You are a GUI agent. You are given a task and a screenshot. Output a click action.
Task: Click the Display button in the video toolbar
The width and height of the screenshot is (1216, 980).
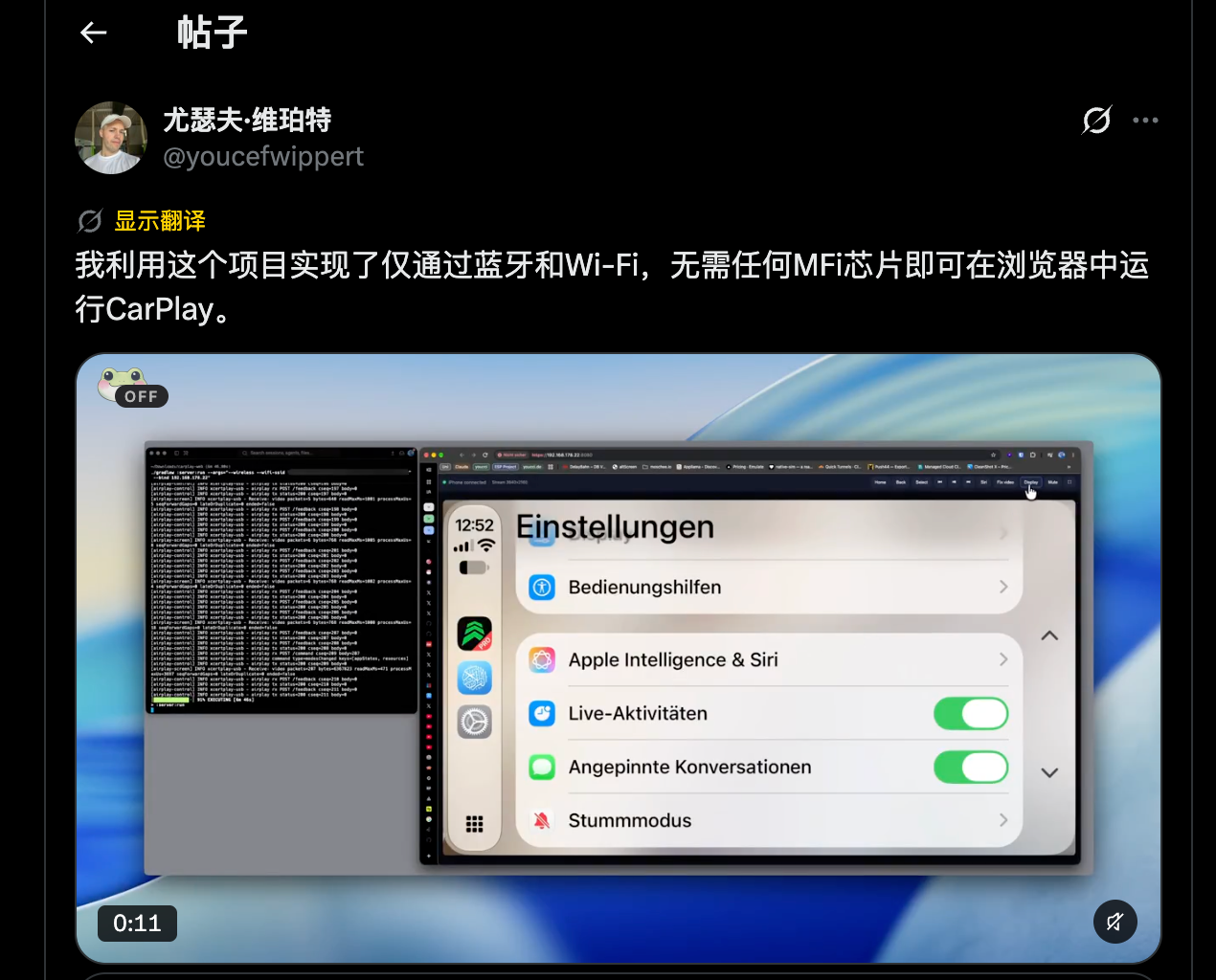[1030, 482]
